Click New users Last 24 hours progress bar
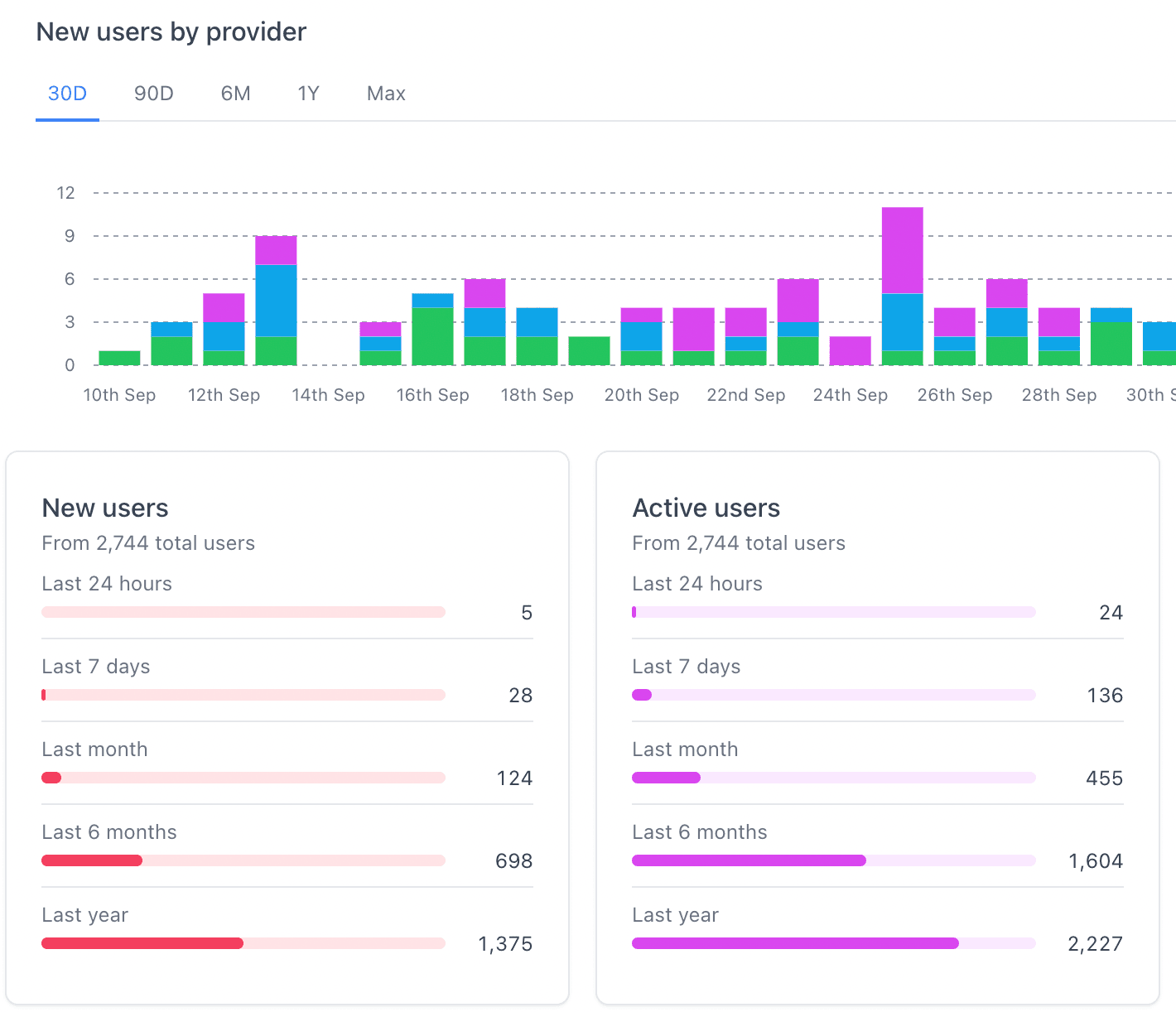This screenshot has width=1176, height=1012. tap(243, 612)
